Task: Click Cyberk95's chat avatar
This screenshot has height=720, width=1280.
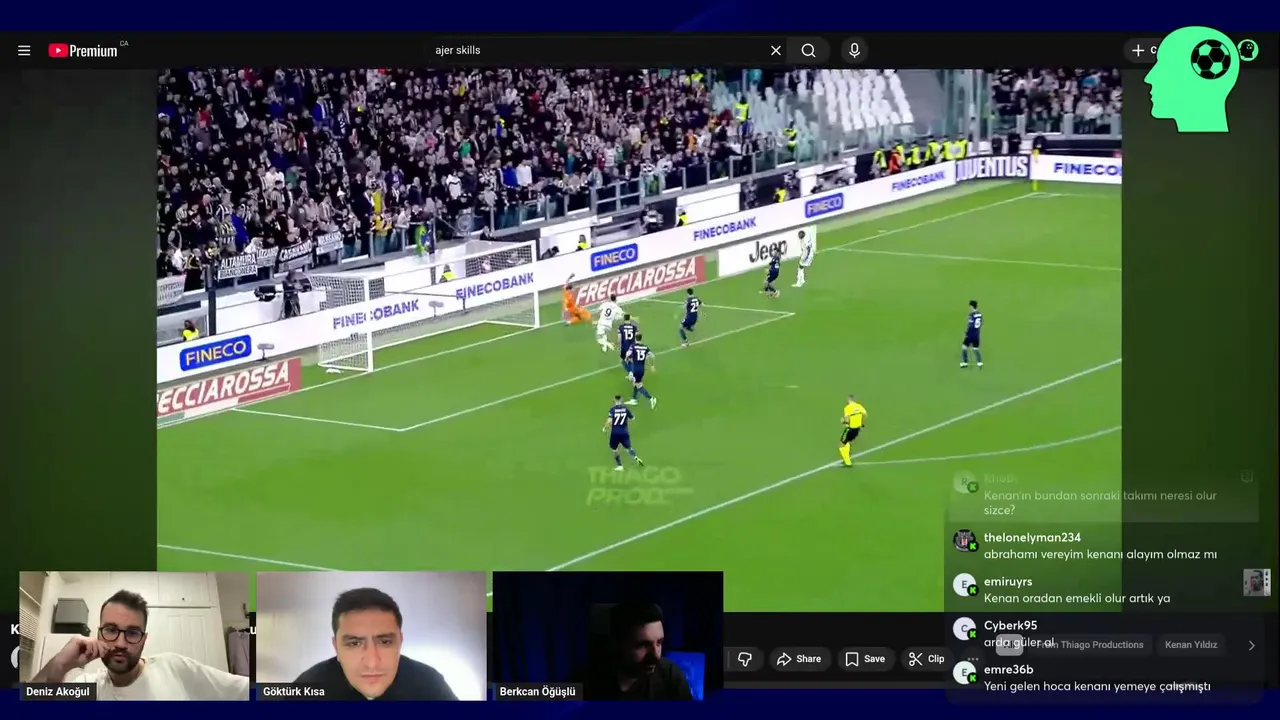Action: click(x=964, y=629)
